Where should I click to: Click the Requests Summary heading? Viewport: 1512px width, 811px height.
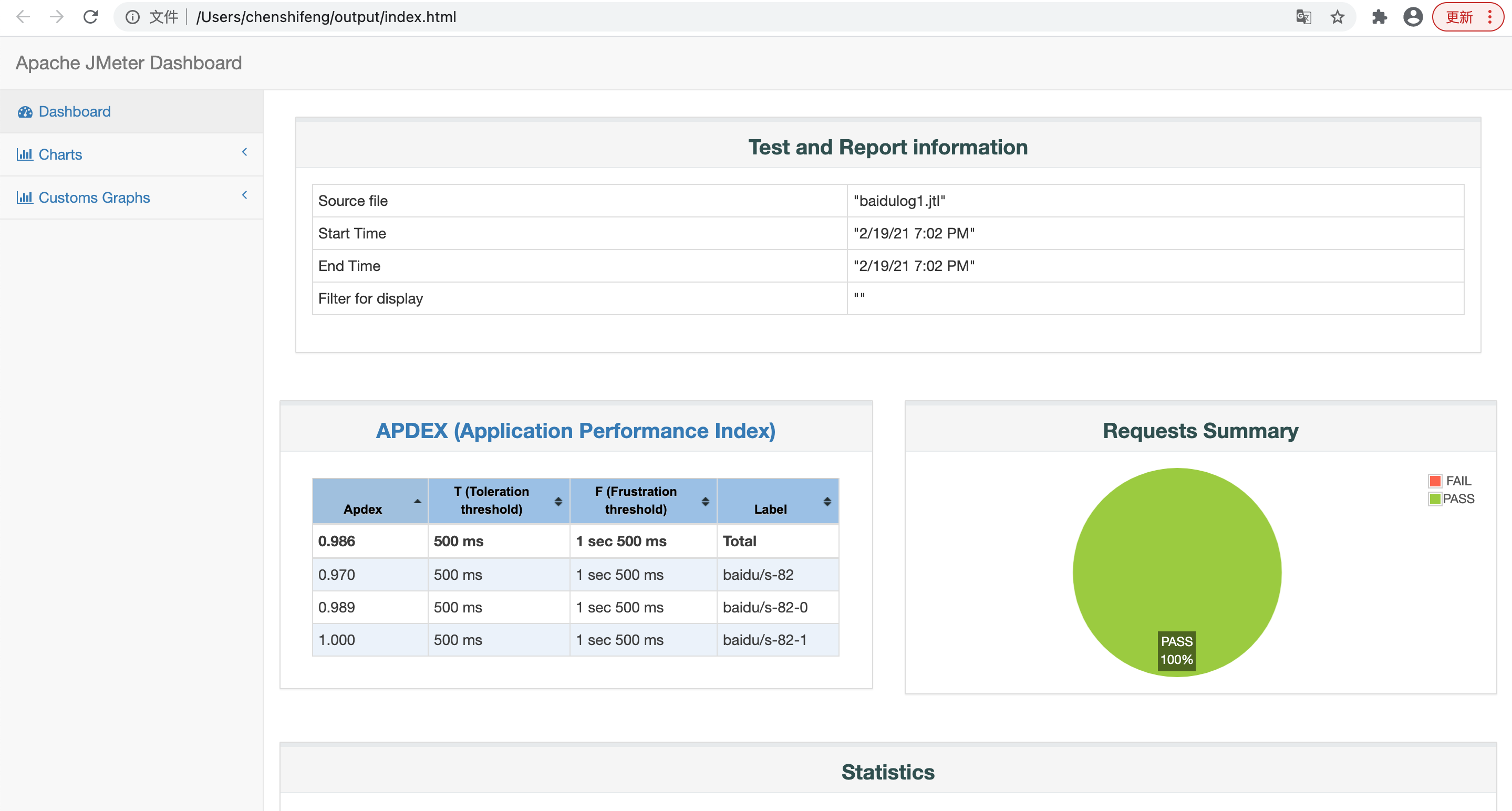(x=1200, y=431)
